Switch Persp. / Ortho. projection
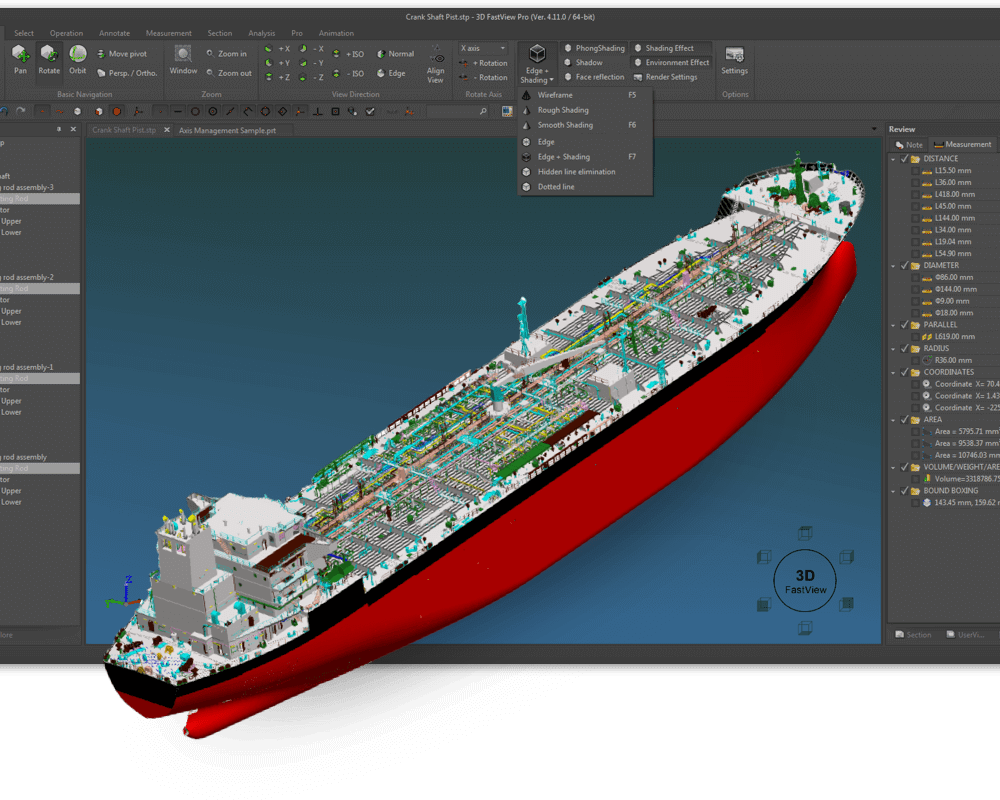The height and width of the screenshot is (800, 1000). 127,73
